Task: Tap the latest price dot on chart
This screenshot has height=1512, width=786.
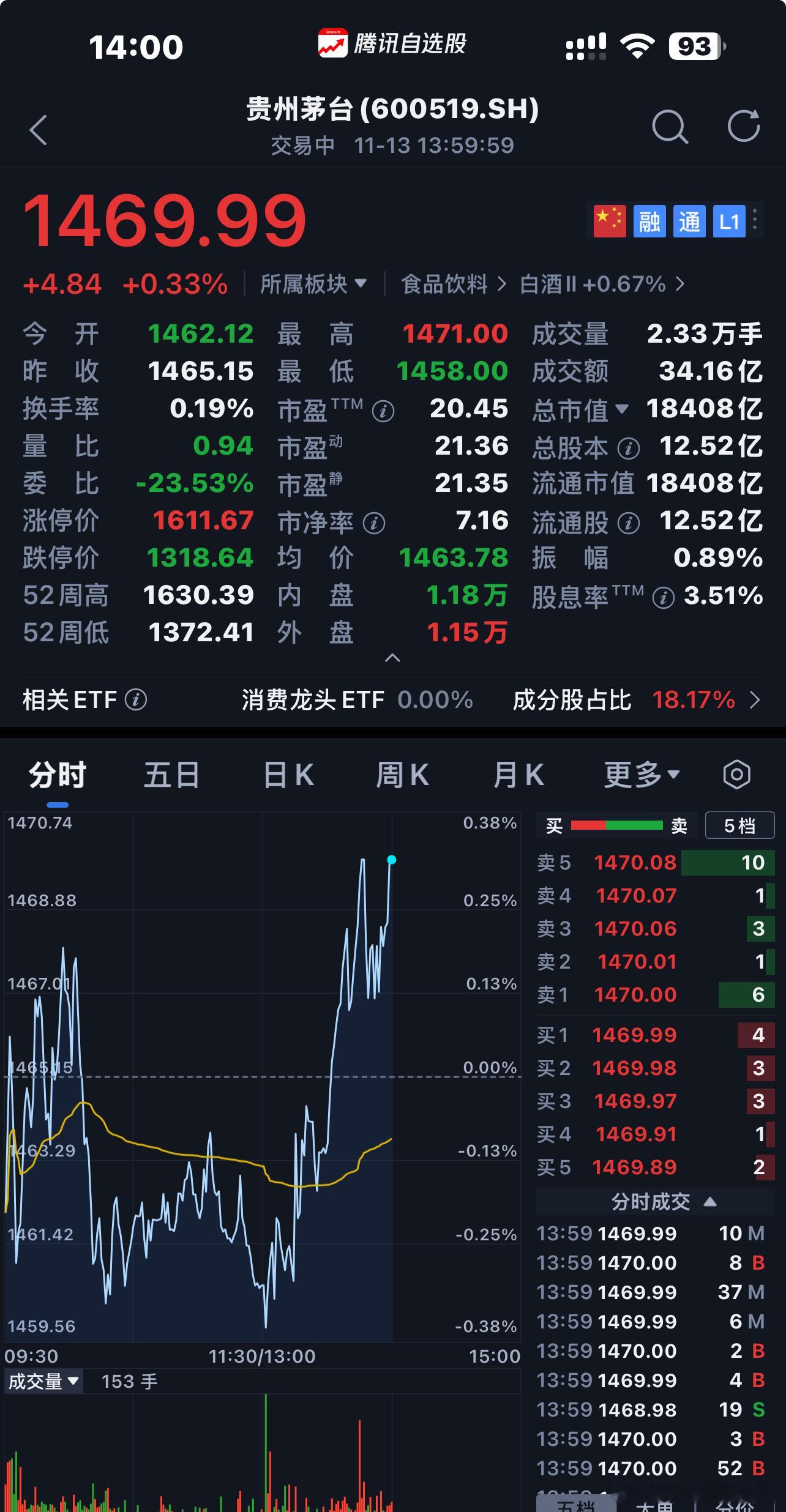Action: tap(392, 860)
